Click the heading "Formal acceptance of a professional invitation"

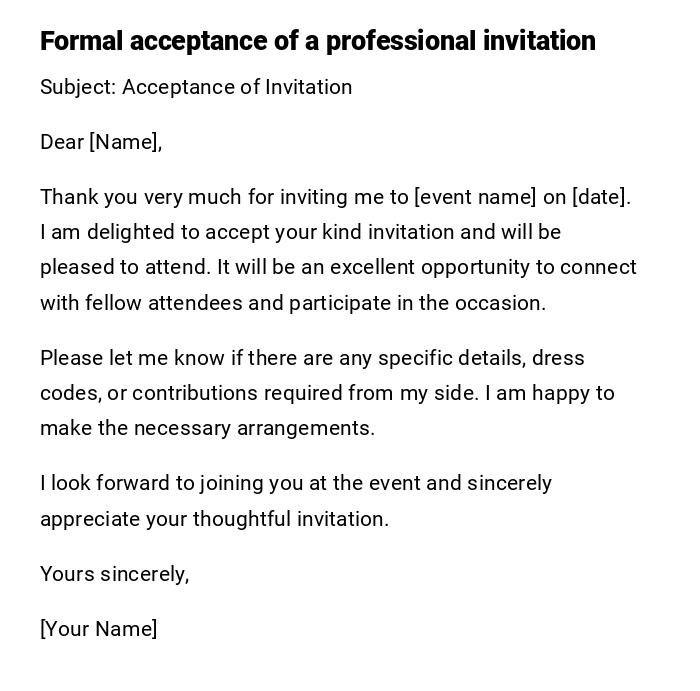[317, 41]
